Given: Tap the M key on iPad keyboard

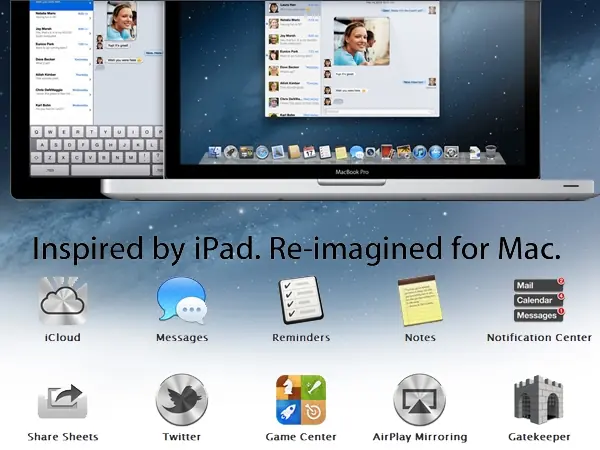Looking at the screenshot, I should point(131,157).
